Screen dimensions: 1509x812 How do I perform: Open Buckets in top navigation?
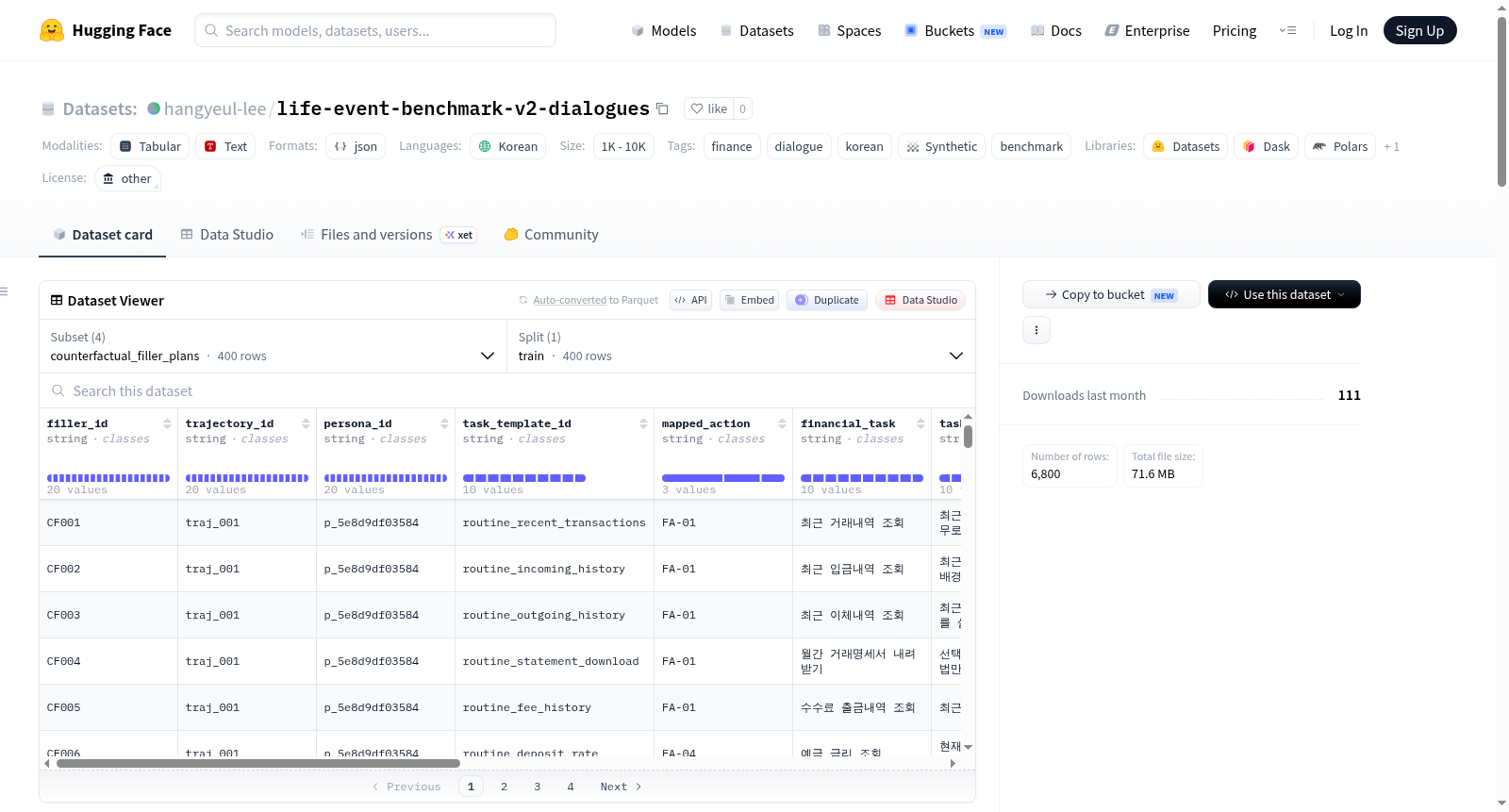955,30
